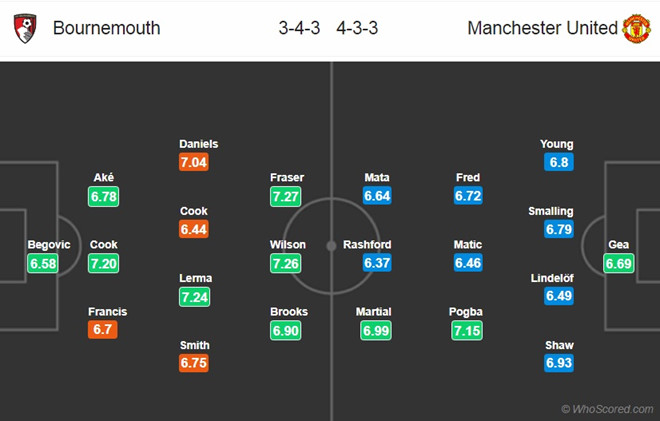
Task: Select the 3-4-3 formation label
Action: point(299,28)
